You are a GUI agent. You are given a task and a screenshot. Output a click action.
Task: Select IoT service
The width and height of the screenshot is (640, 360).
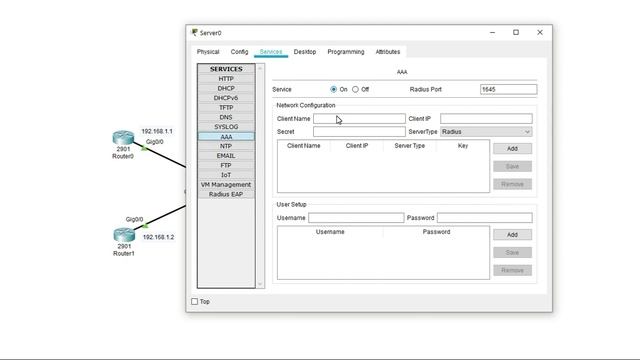click(x=226, y=175)
